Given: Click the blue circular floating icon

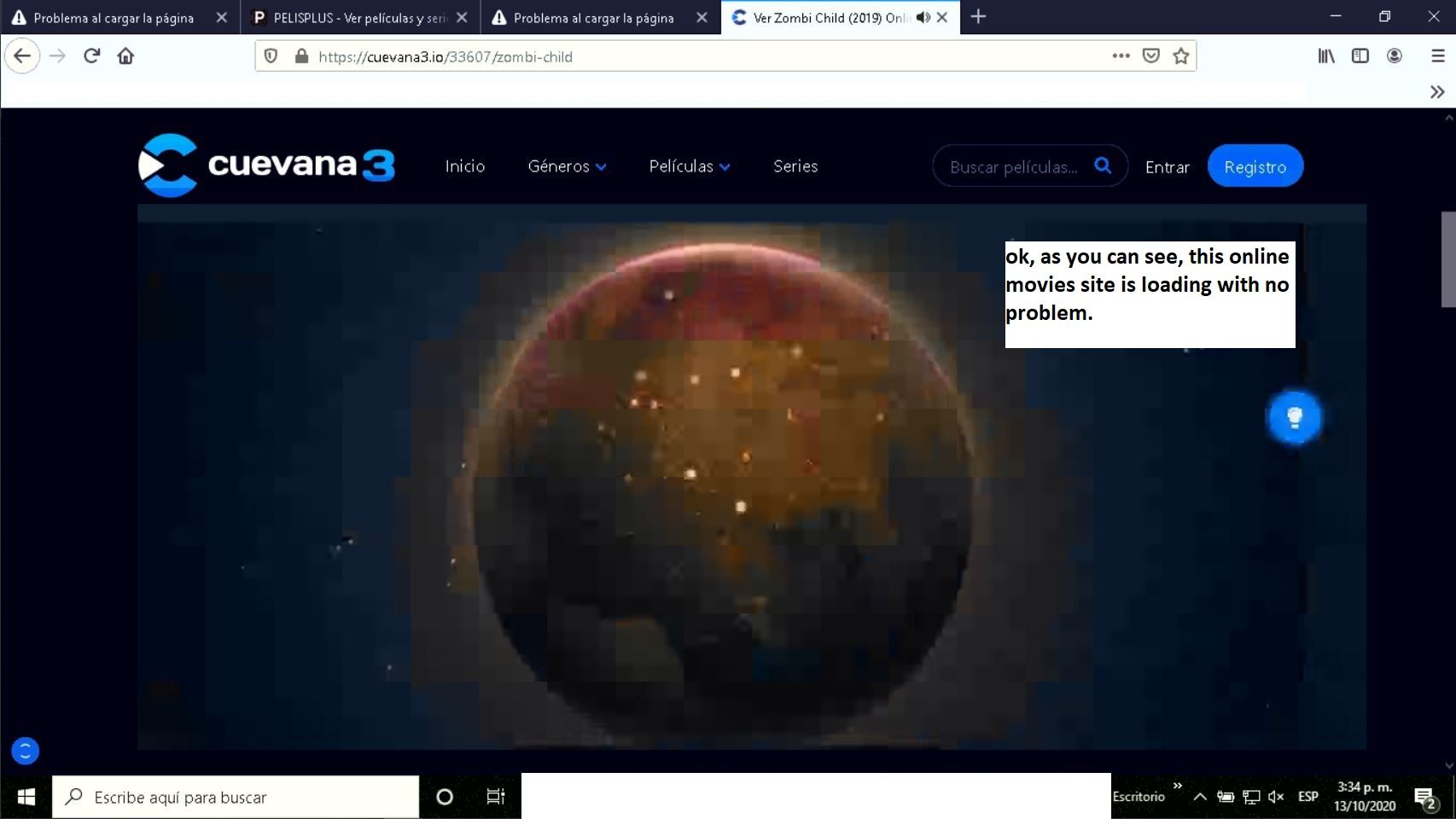Looking at the screenshot, I should point(25,751).
